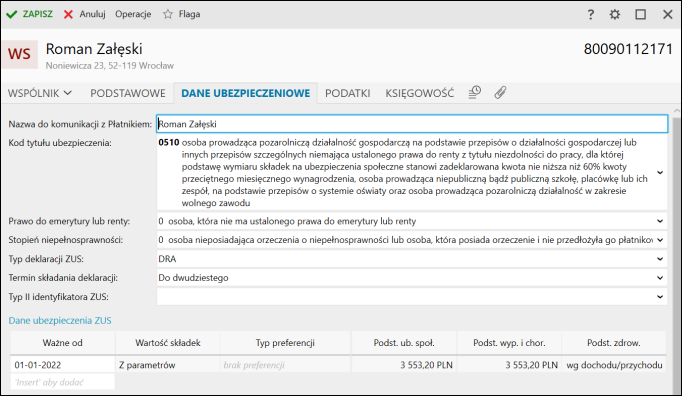The image size is (682, 396).
Task: Click the Podst. wyp. i chor. header
Action: pyautogui.click(x=509, y=343)
